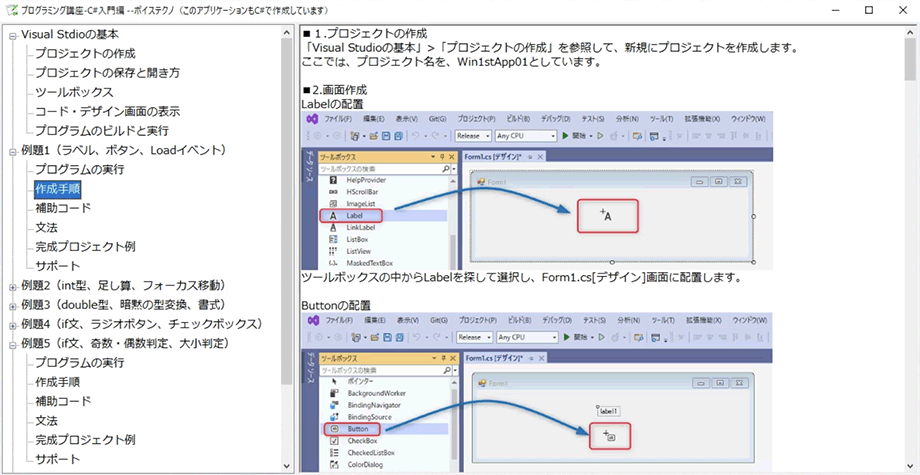Click the tree panel scrollbar up arrow
The width and height of the screenshot is (920, 475).
click(x=286, y=33)
